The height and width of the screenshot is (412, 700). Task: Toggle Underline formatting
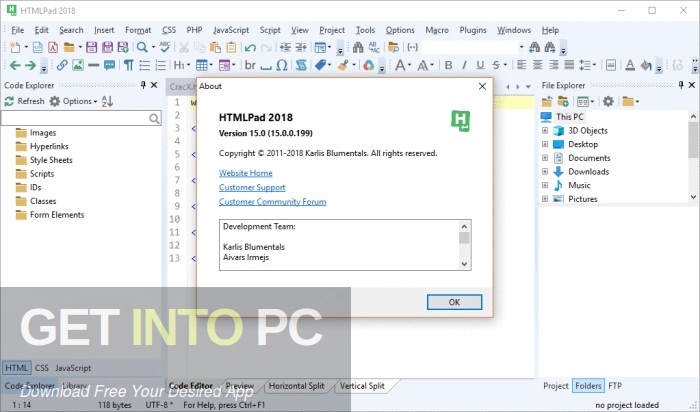[480, 66]
